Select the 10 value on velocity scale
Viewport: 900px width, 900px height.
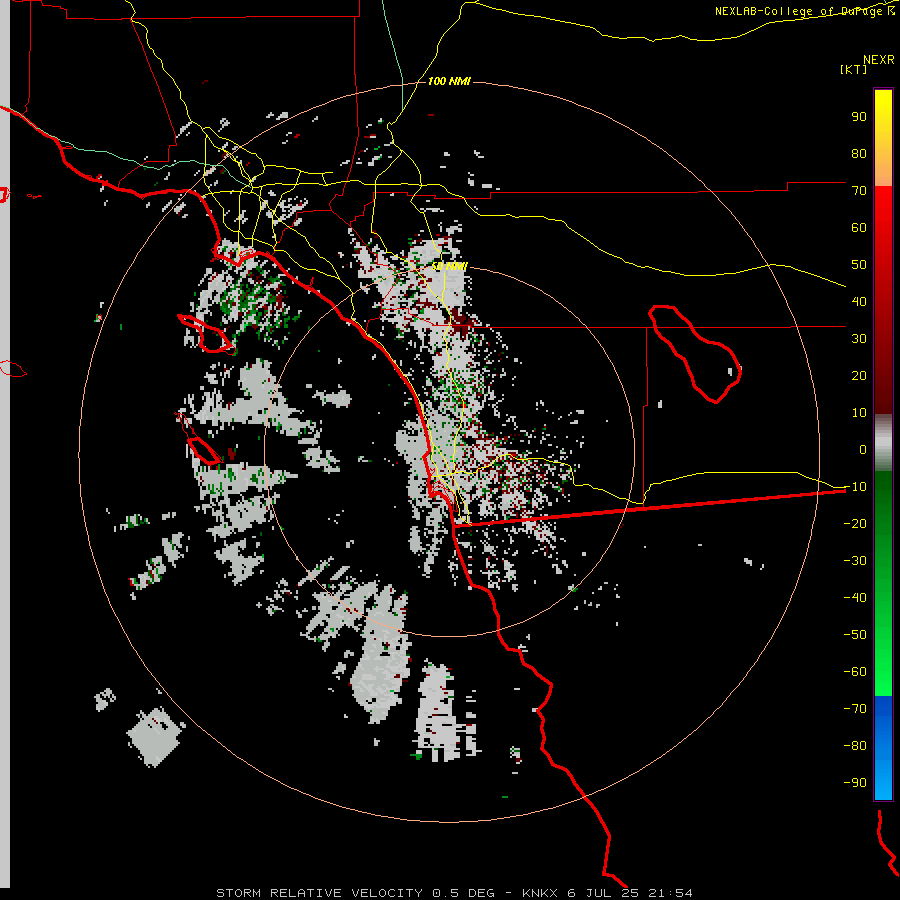(859, 413)
